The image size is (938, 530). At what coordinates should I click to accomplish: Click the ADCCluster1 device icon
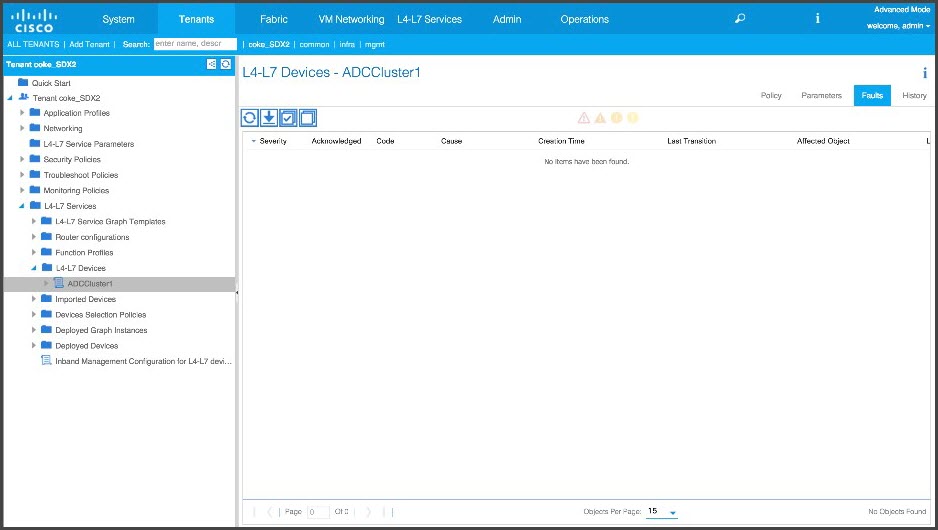(59, 283)
